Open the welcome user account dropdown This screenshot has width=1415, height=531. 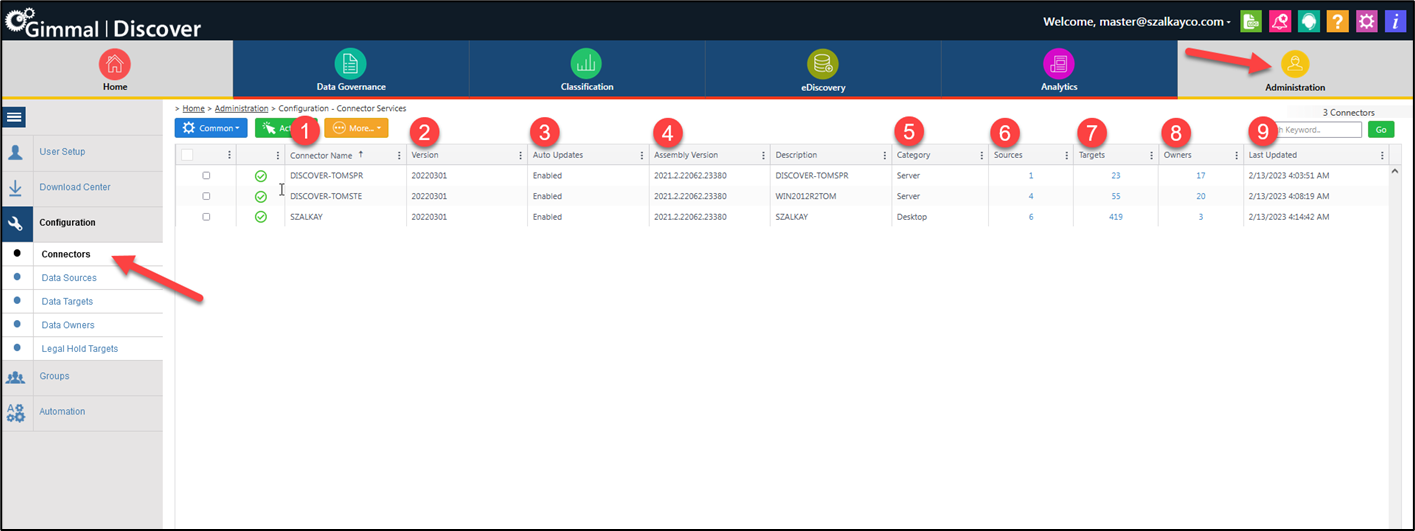[x=1137, y=22]
